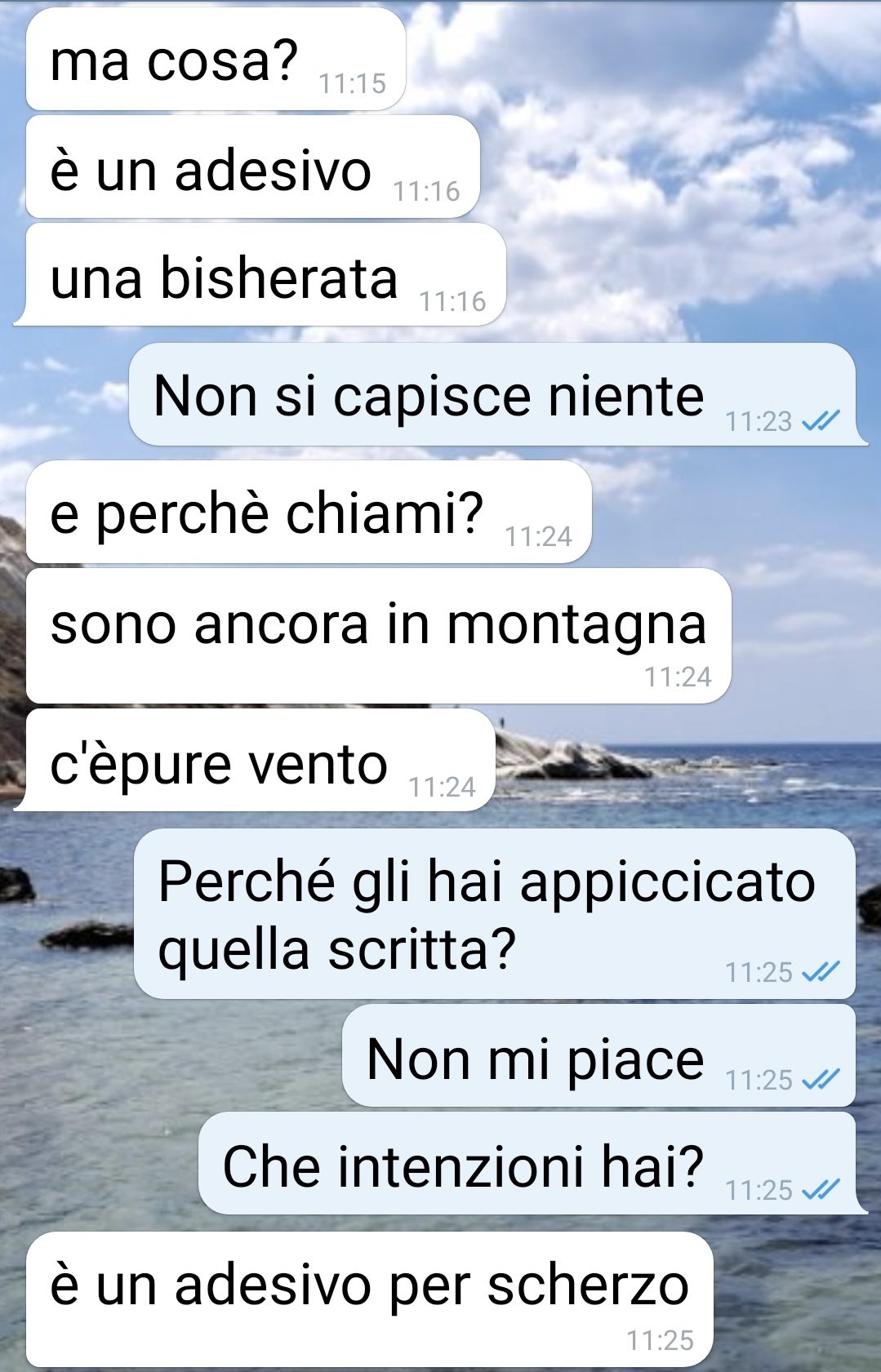Select the 'Che intenzioni hai?' message
Image resolution: width=881 pixels, height=1372 pixels.
533,1163
